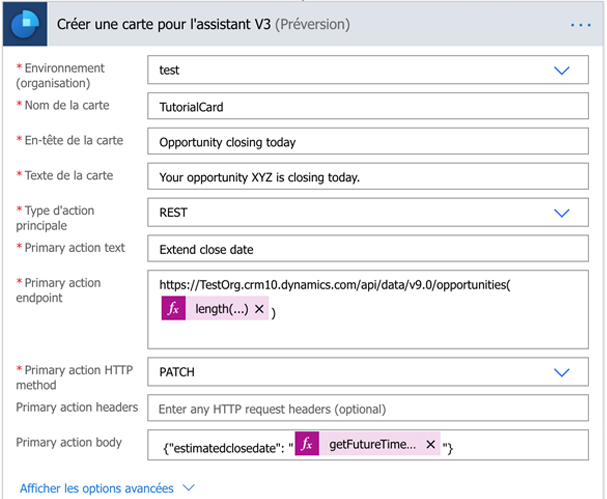The width and height of the screenshot is (607, 499).
Task: Click the Primary action headers field
Action: coord(368,408)
